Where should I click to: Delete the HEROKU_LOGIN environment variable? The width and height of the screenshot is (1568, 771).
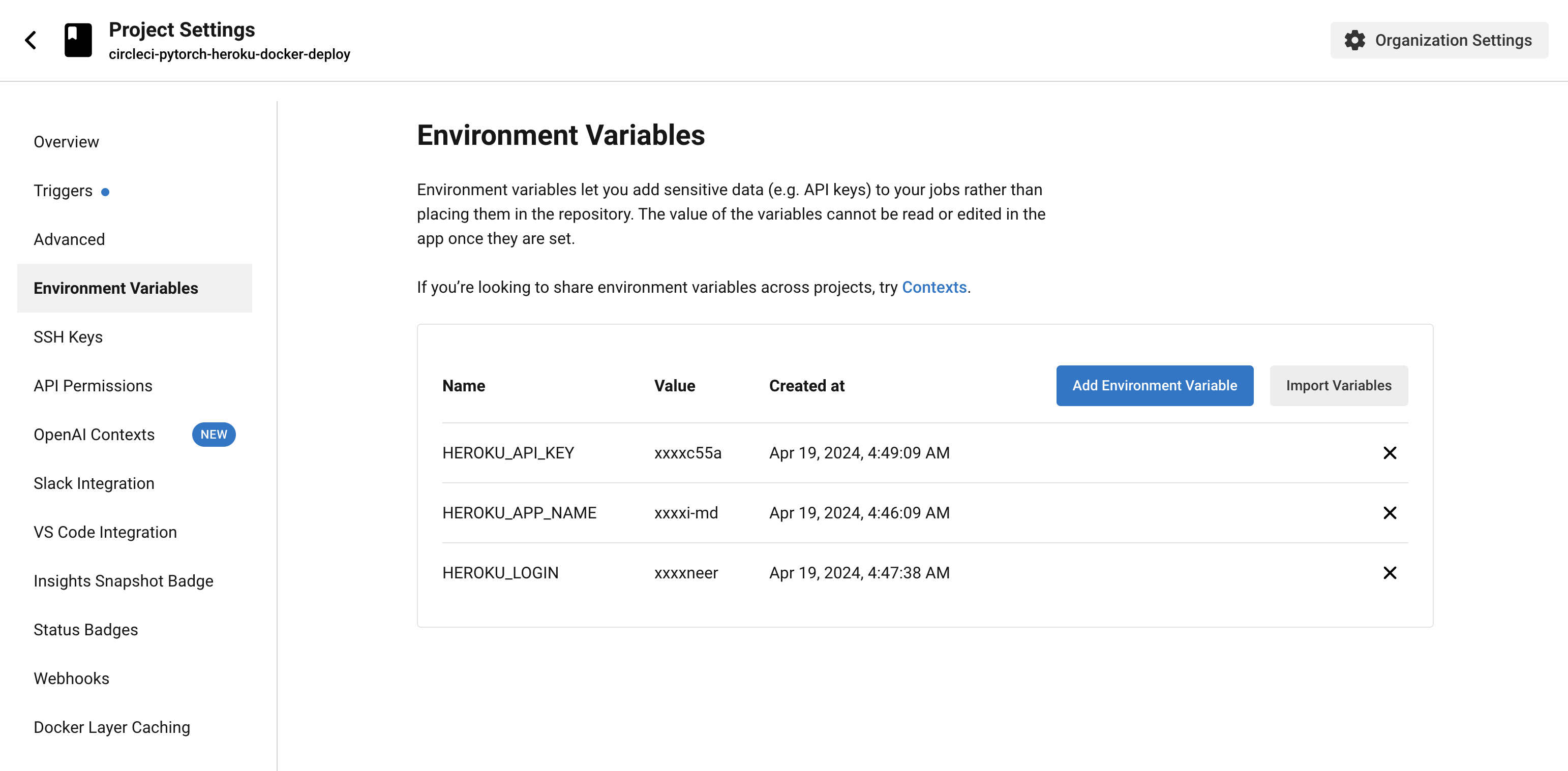click(1390, 572)
